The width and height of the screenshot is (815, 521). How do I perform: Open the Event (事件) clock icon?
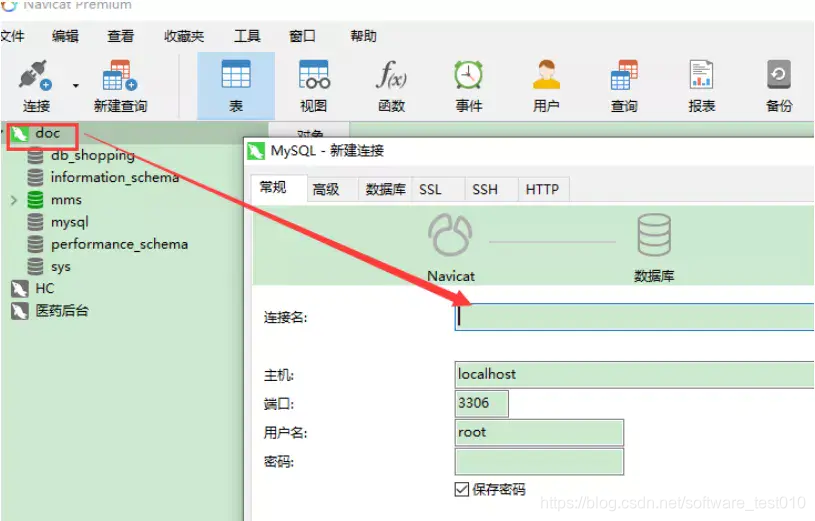pyautogui.click(x=469, y=74)
